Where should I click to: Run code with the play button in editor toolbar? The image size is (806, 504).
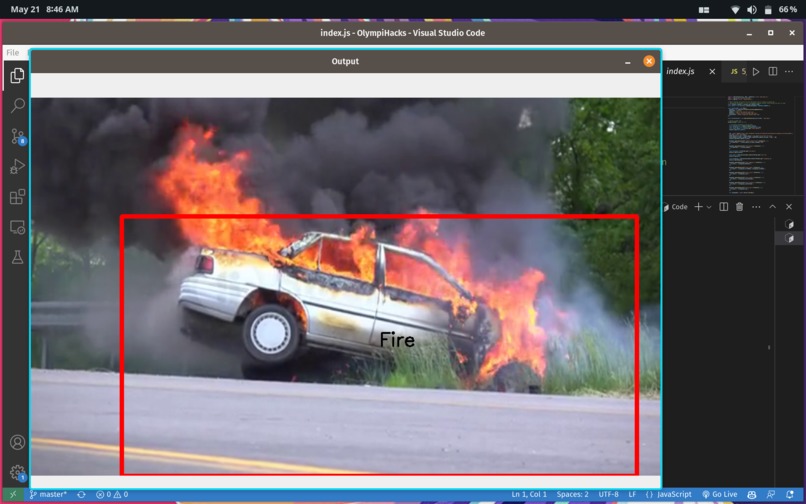(756, 71)
